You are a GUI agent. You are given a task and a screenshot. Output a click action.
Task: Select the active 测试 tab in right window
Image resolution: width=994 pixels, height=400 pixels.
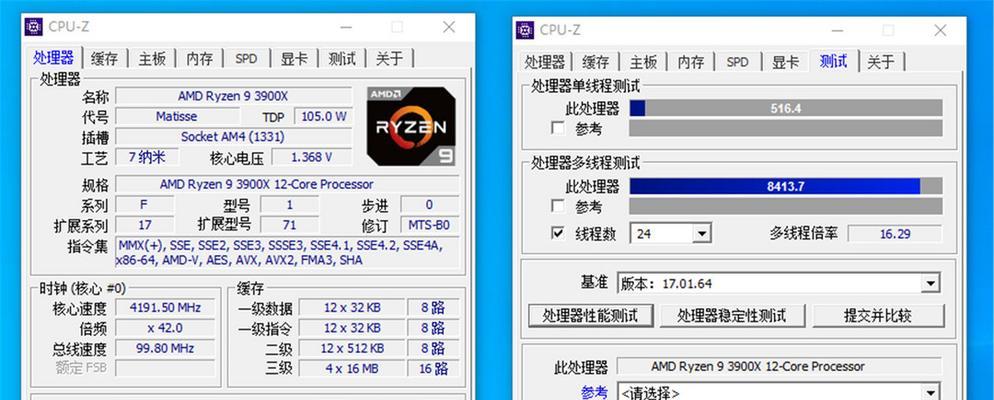coord(834,61)
